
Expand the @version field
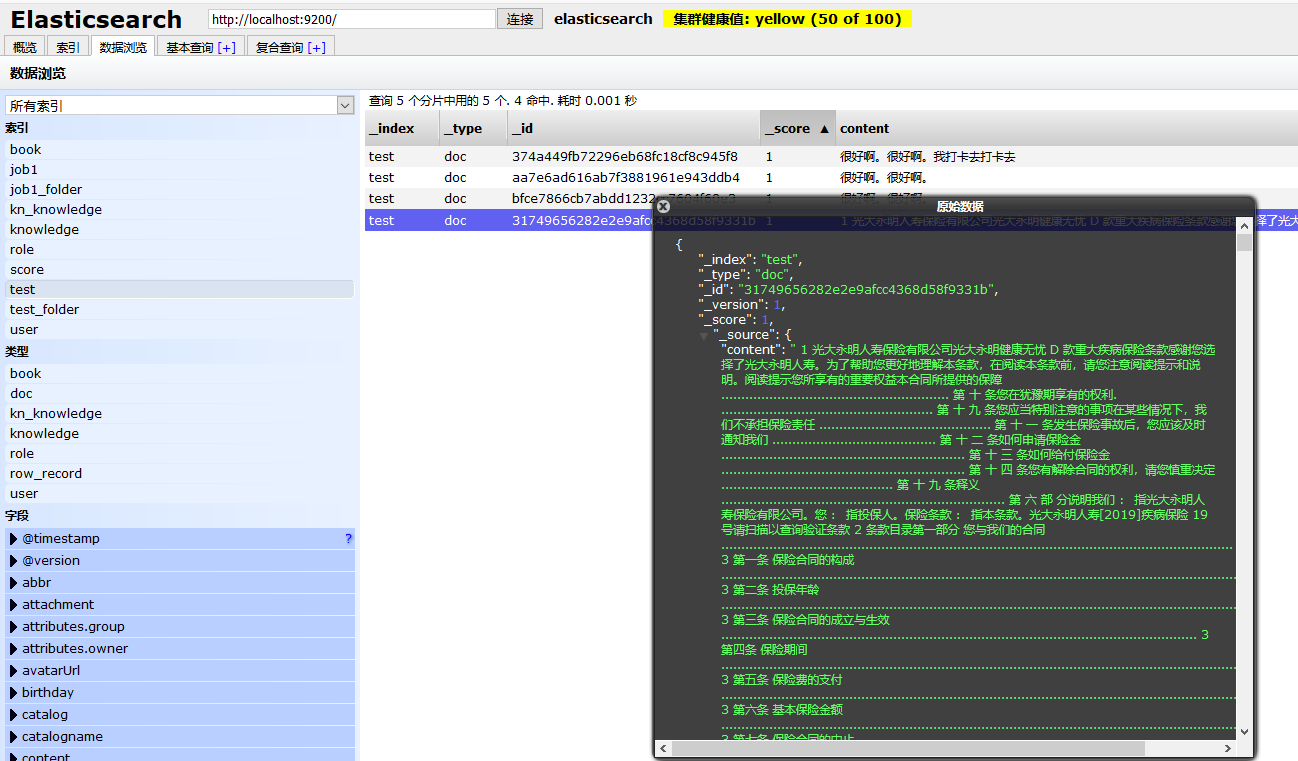click(x=12, y=560)
